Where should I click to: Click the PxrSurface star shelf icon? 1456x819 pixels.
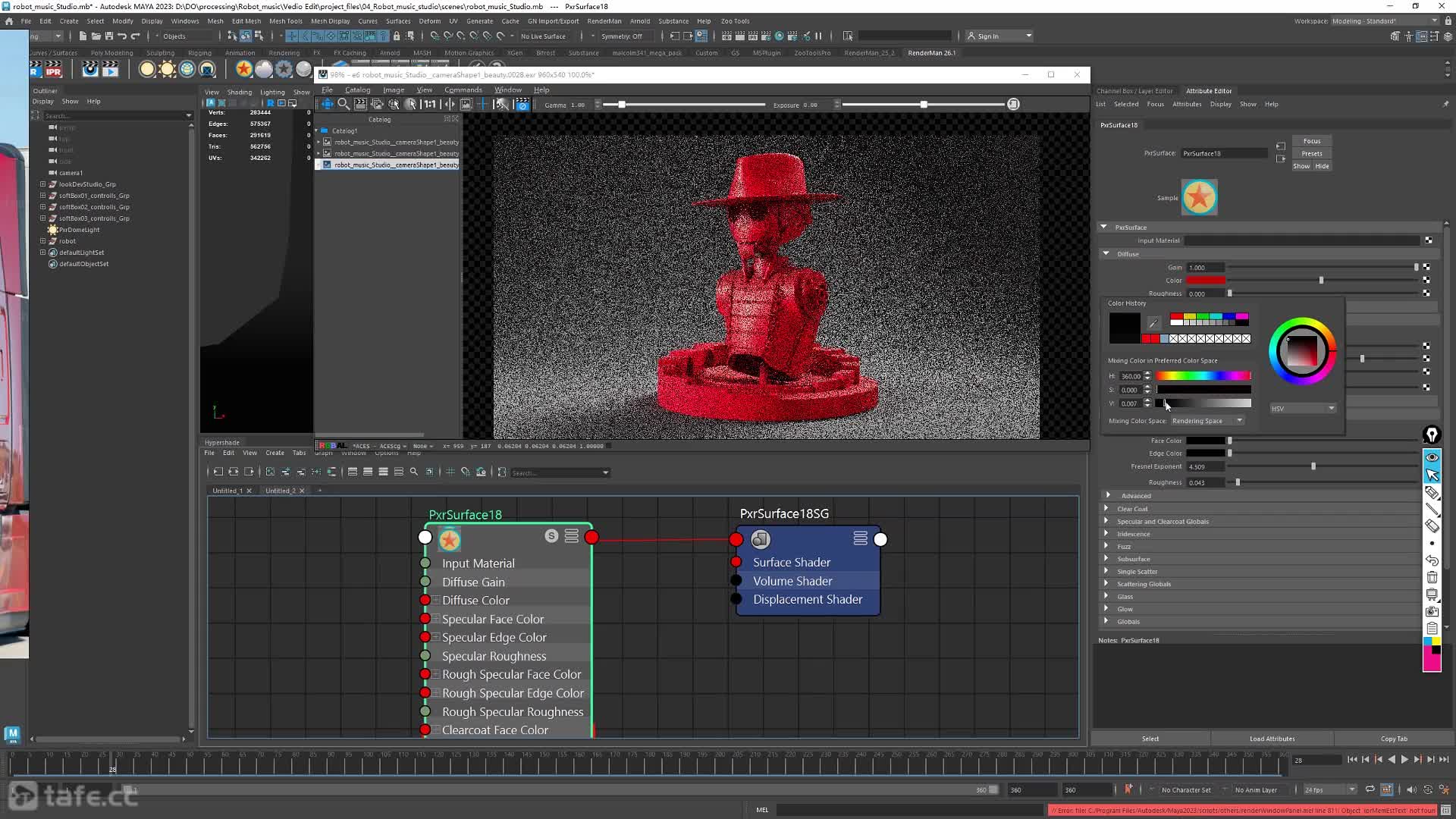[x=243, y=70]
